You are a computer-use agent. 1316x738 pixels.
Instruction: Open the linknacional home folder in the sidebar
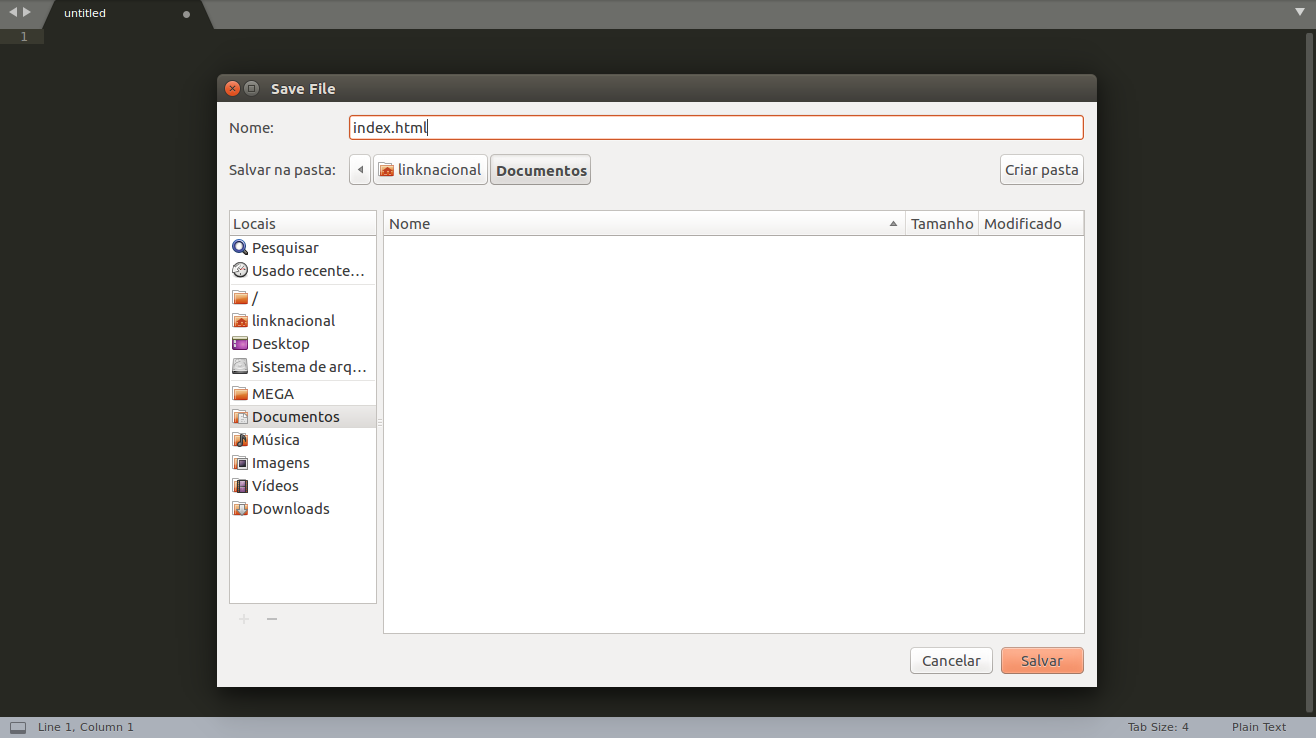click(292, 321)
